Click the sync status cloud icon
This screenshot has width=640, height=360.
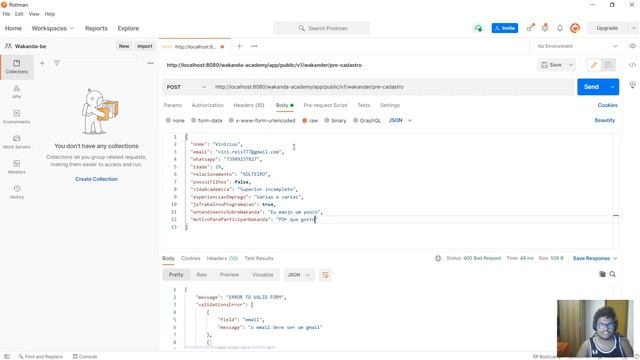[478, 28]
